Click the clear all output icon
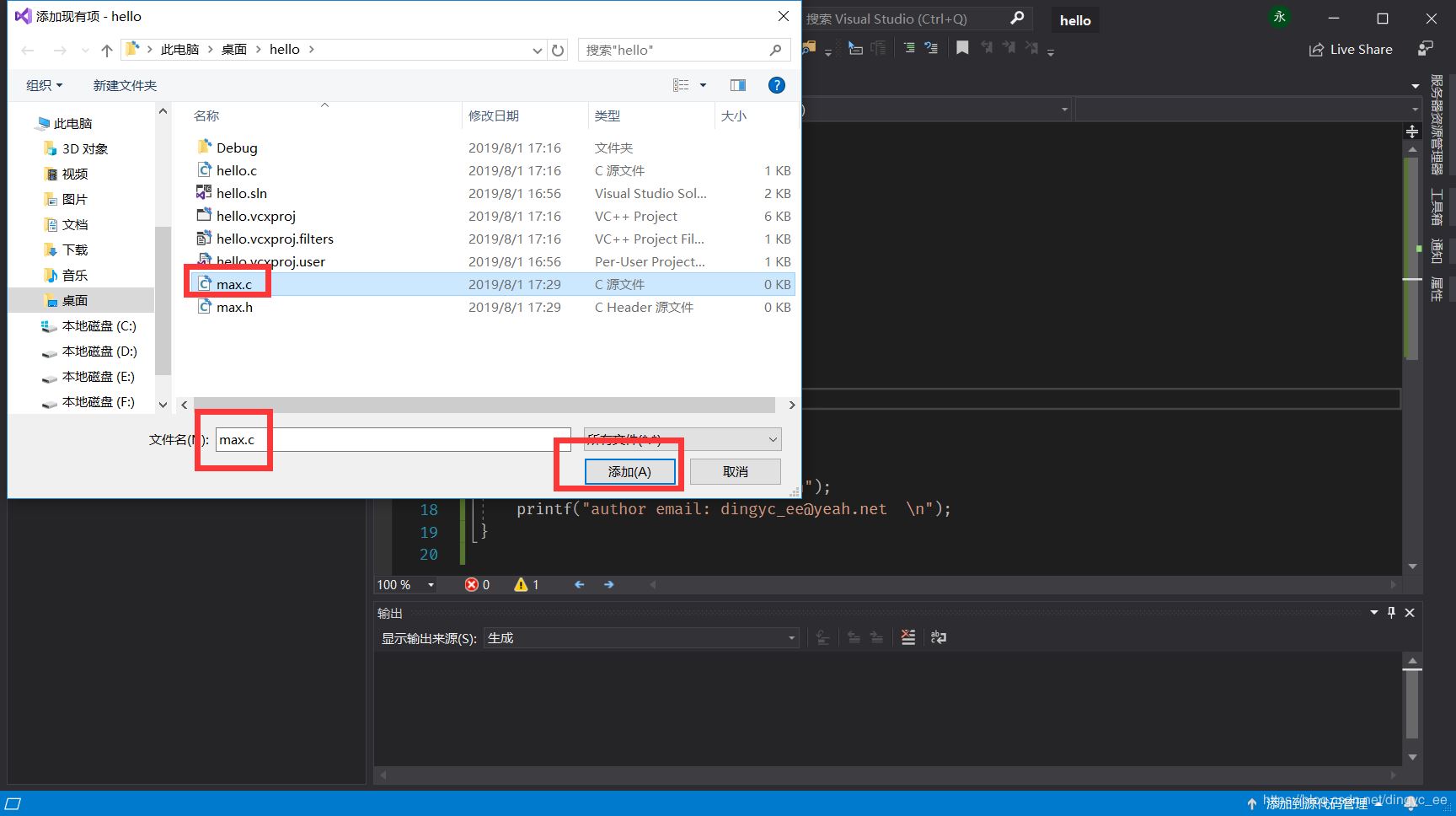Viewport: 1456px width, 816px height. (x=907, y=637)
